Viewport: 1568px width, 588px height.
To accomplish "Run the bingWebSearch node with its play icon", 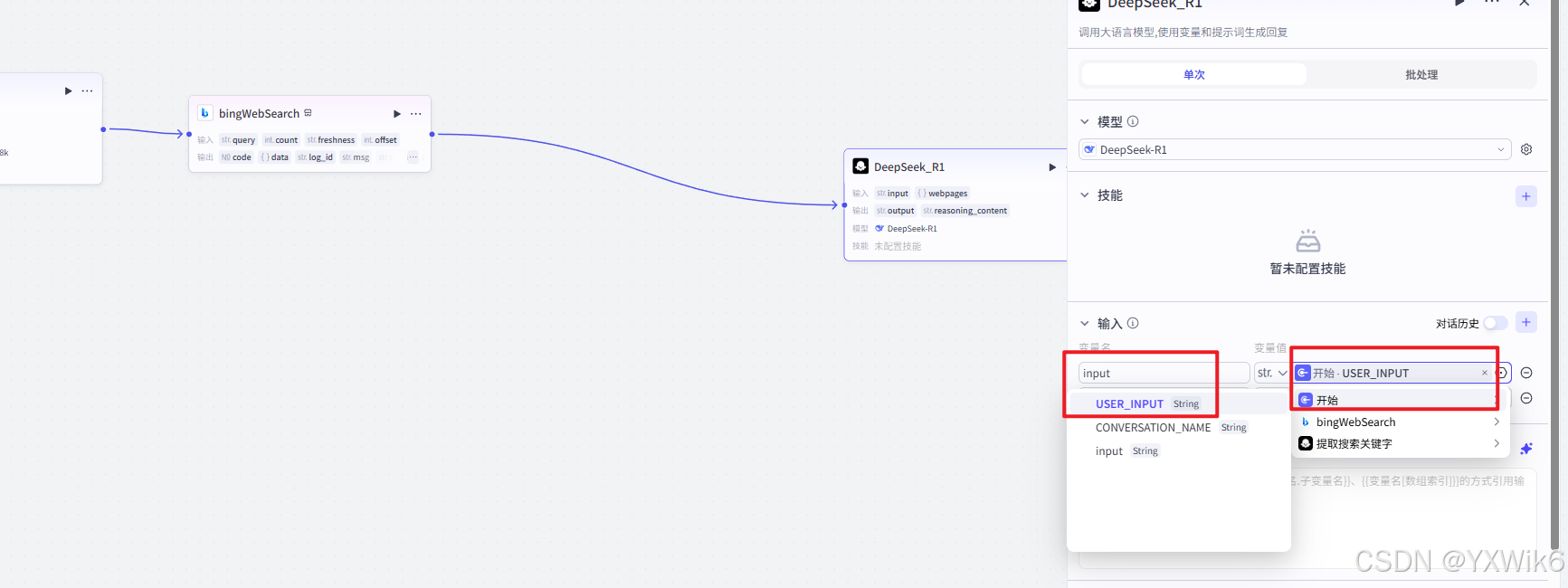I will tap(396, 114).
